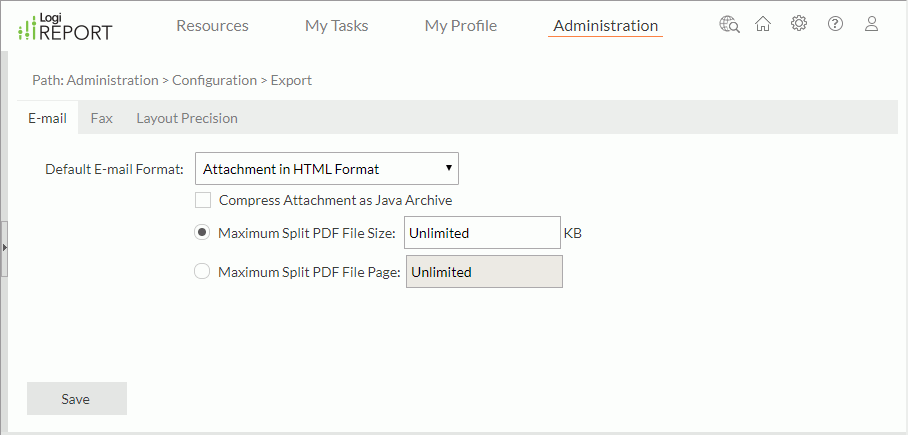The width and height of the screenshot is (908, 435).
Task: Select Maximum Split PDF File Page radio
Action: pos(203,271)
